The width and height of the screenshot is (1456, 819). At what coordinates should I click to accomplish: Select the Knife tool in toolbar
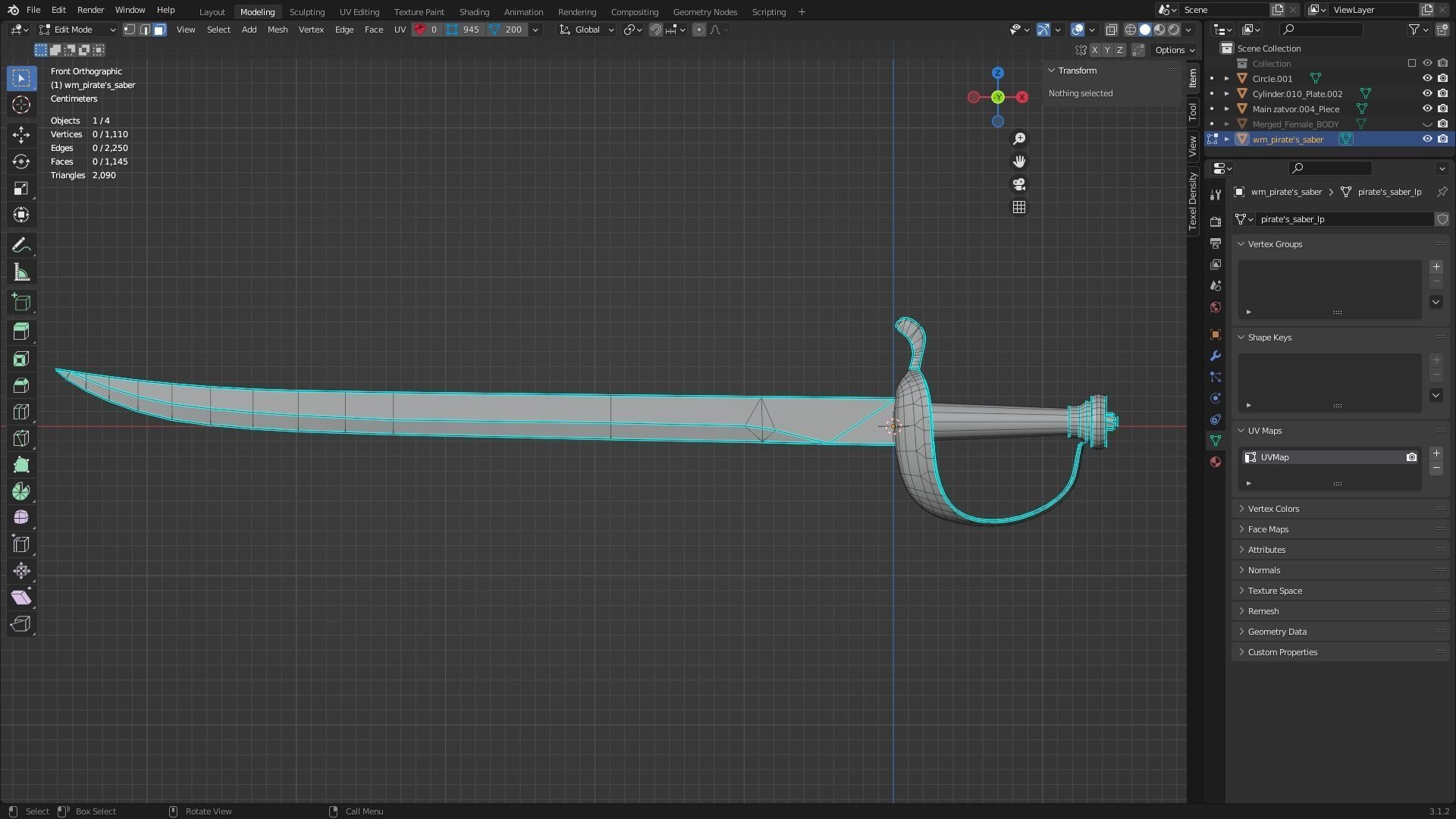tap(21, 438)
